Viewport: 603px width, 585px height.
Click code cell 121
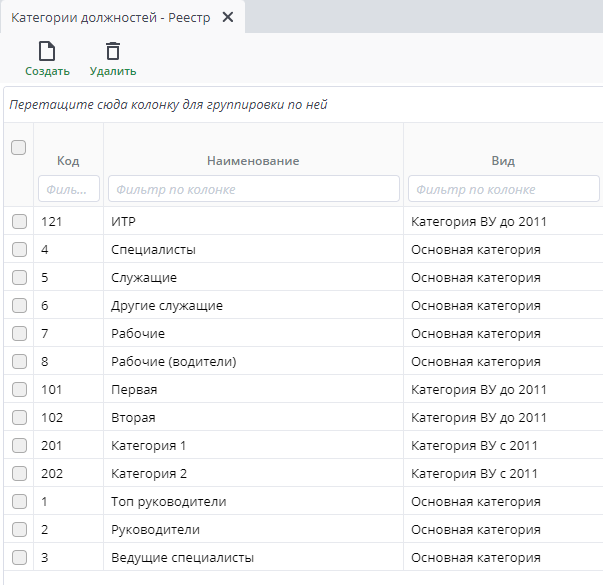tap(68, 222)
